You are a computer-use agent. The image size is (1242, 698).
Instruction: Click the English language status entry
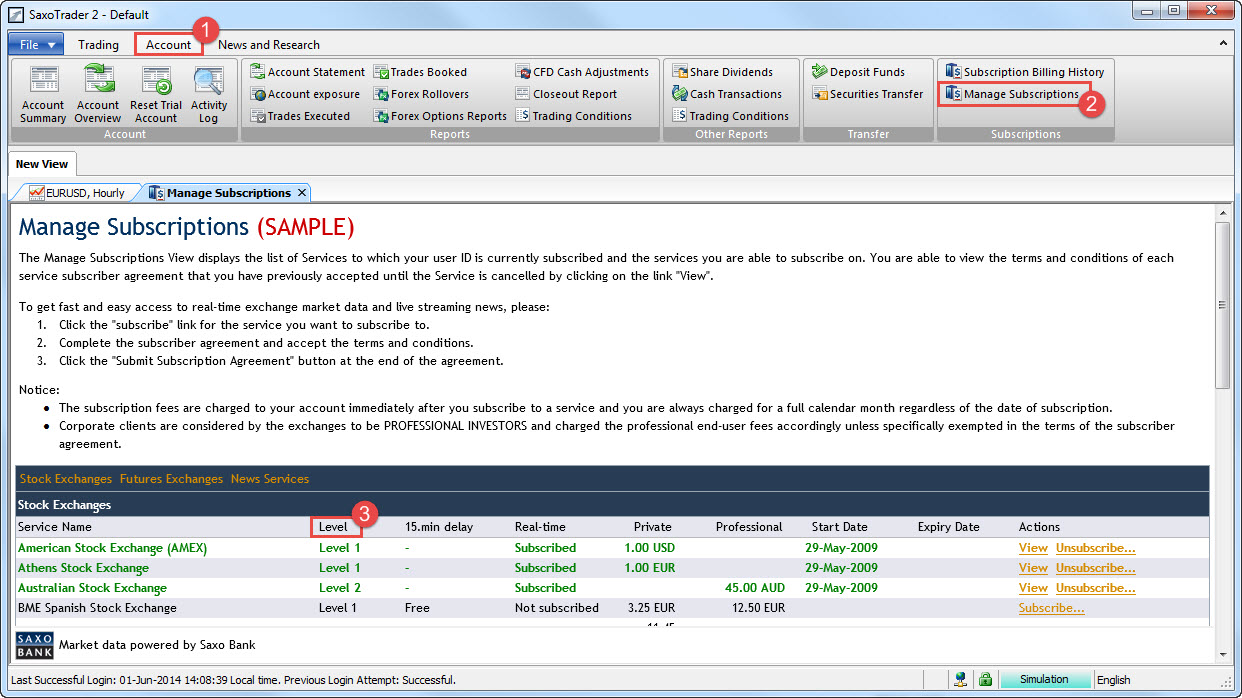[x=1114, y=680]
